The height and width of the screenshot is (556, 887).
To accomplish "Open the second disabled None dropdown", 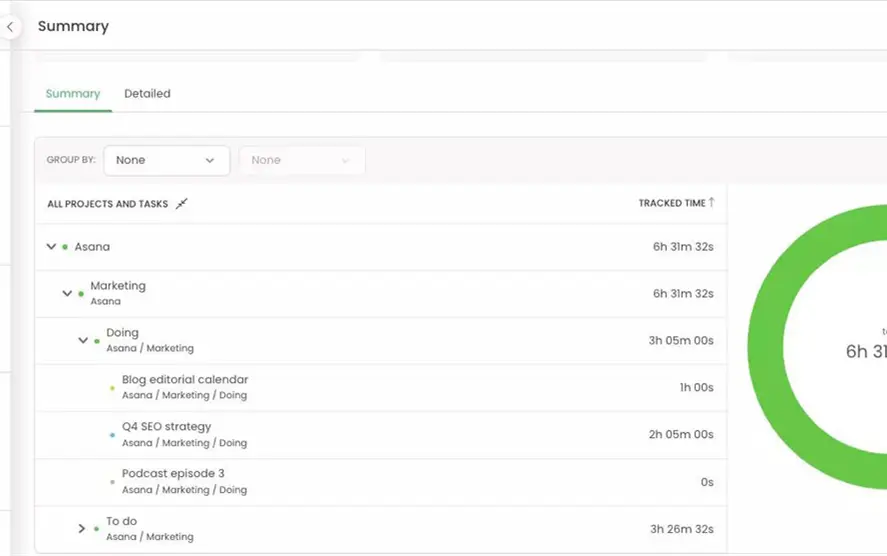I will [x=301, y=160].
